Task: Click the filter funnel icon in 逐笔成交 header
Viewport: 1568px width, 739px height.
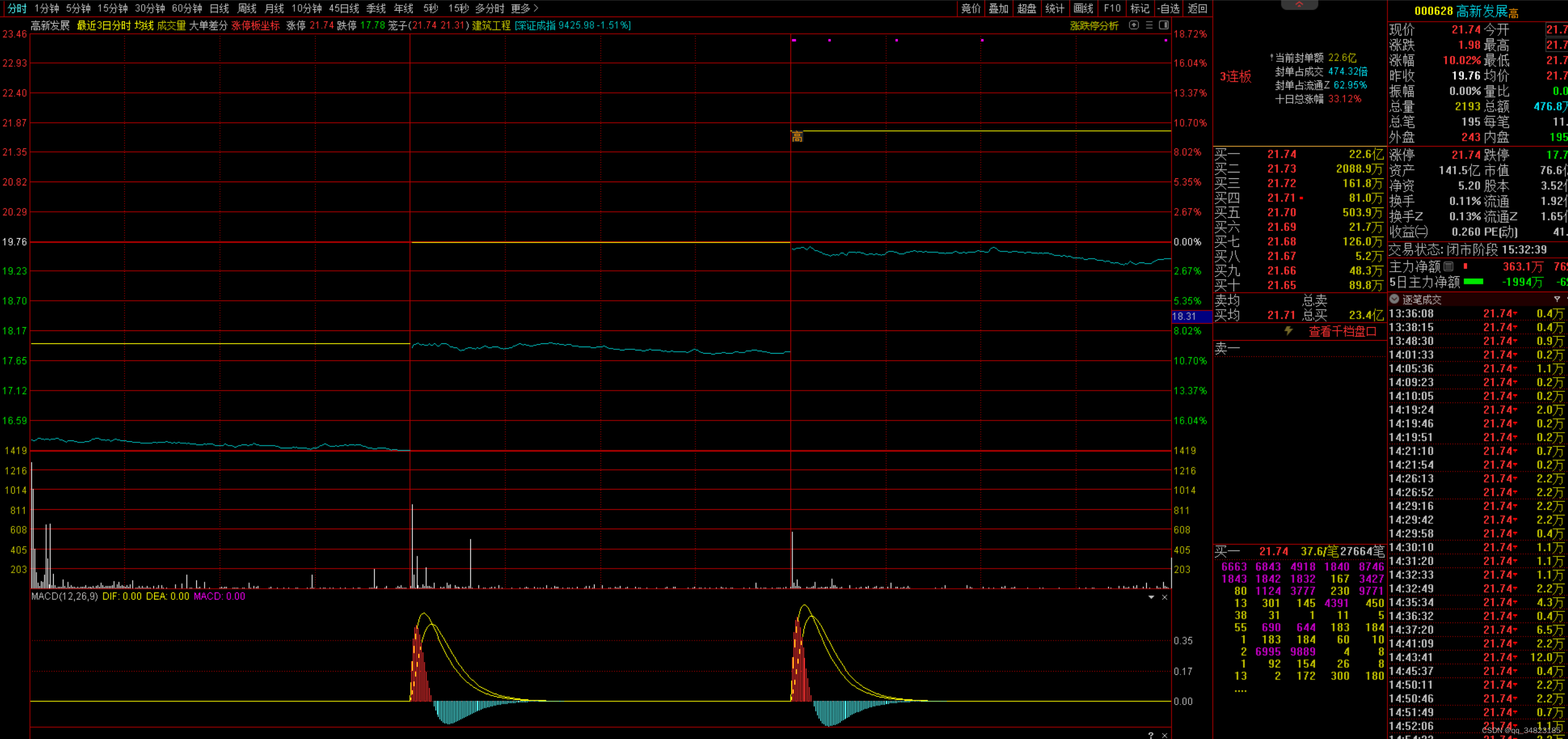Action: 1557,299
